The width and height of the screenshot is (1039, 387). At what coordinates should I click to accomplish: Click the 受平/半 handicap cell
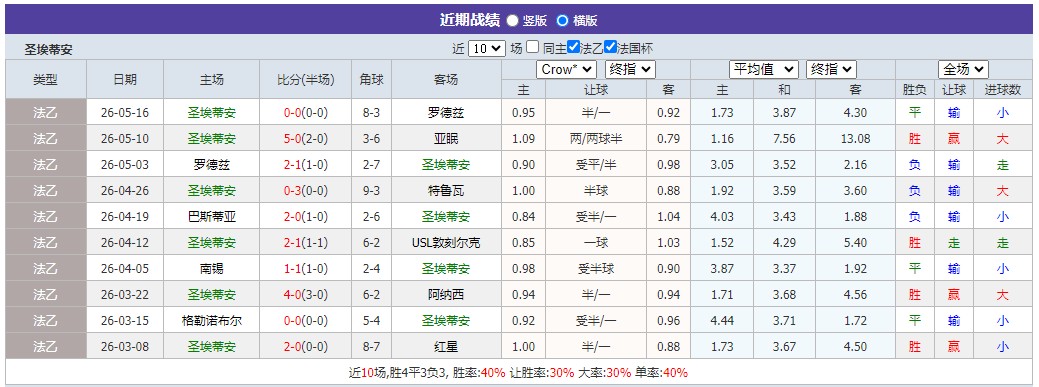tap(596, 164)
